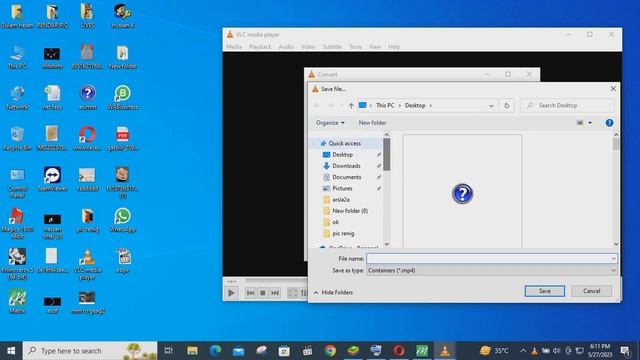The height and width of the screenshot is (360, 640).
Task: Select Documents under Quick access
Action: tap(347, 177)
